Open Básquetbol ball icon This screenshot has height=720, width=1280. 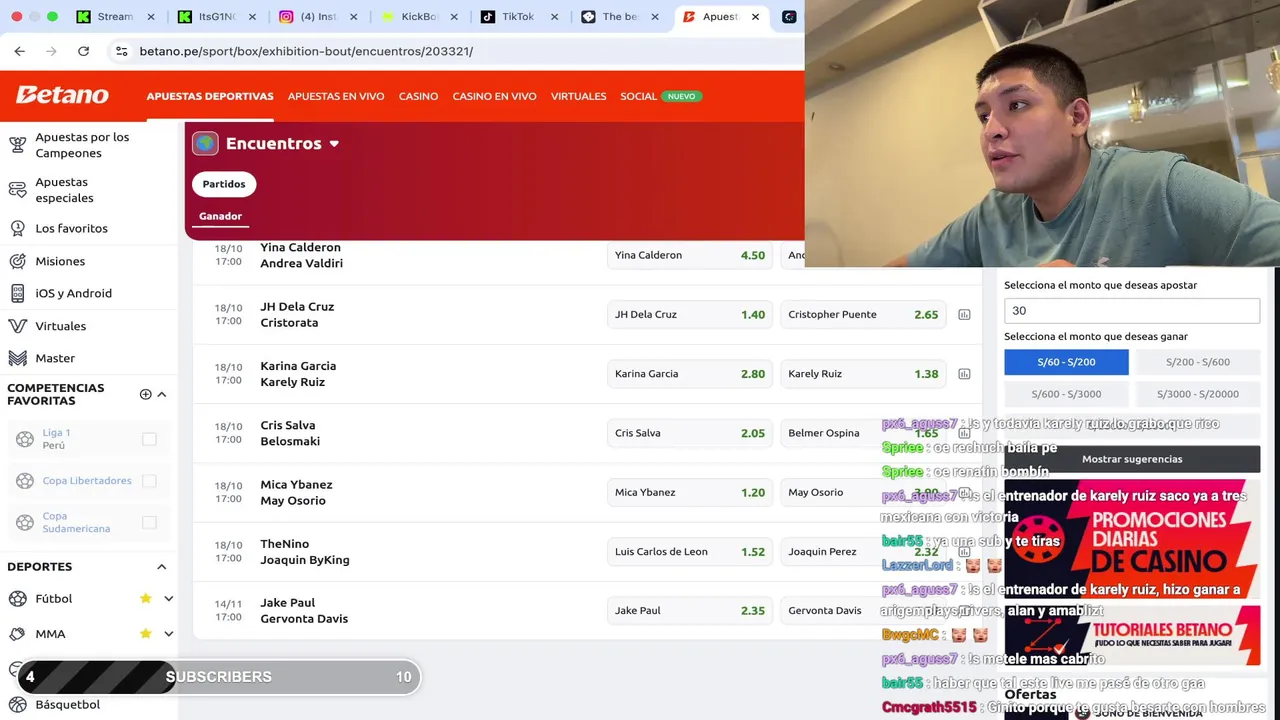coord(17,704)
